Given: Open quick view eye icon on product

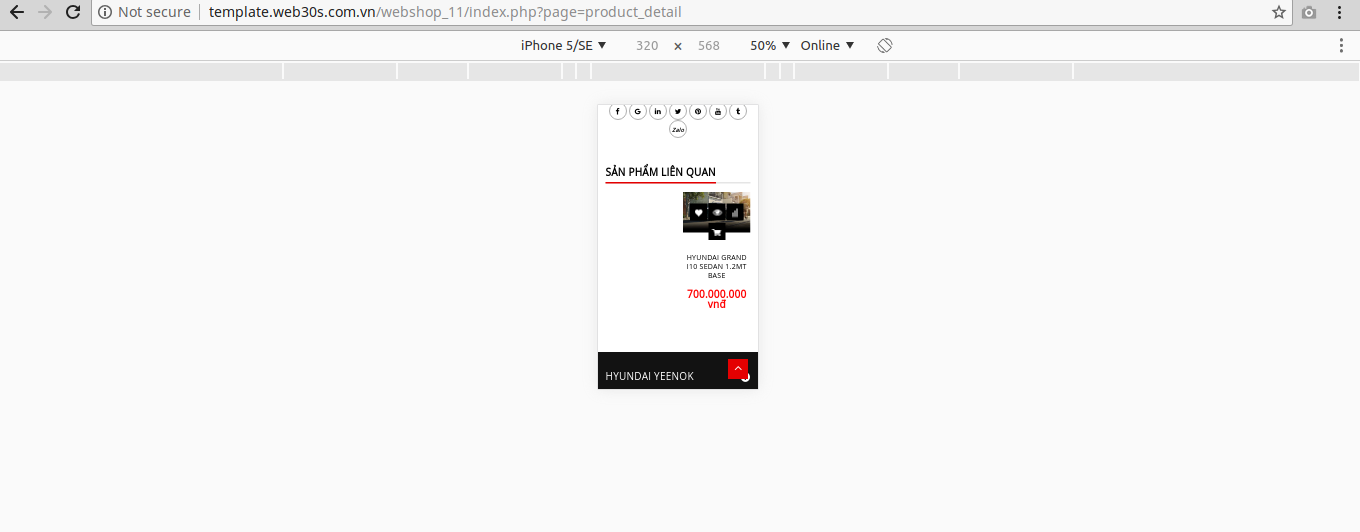Looking at the screenshot, I should coord(717,213).
